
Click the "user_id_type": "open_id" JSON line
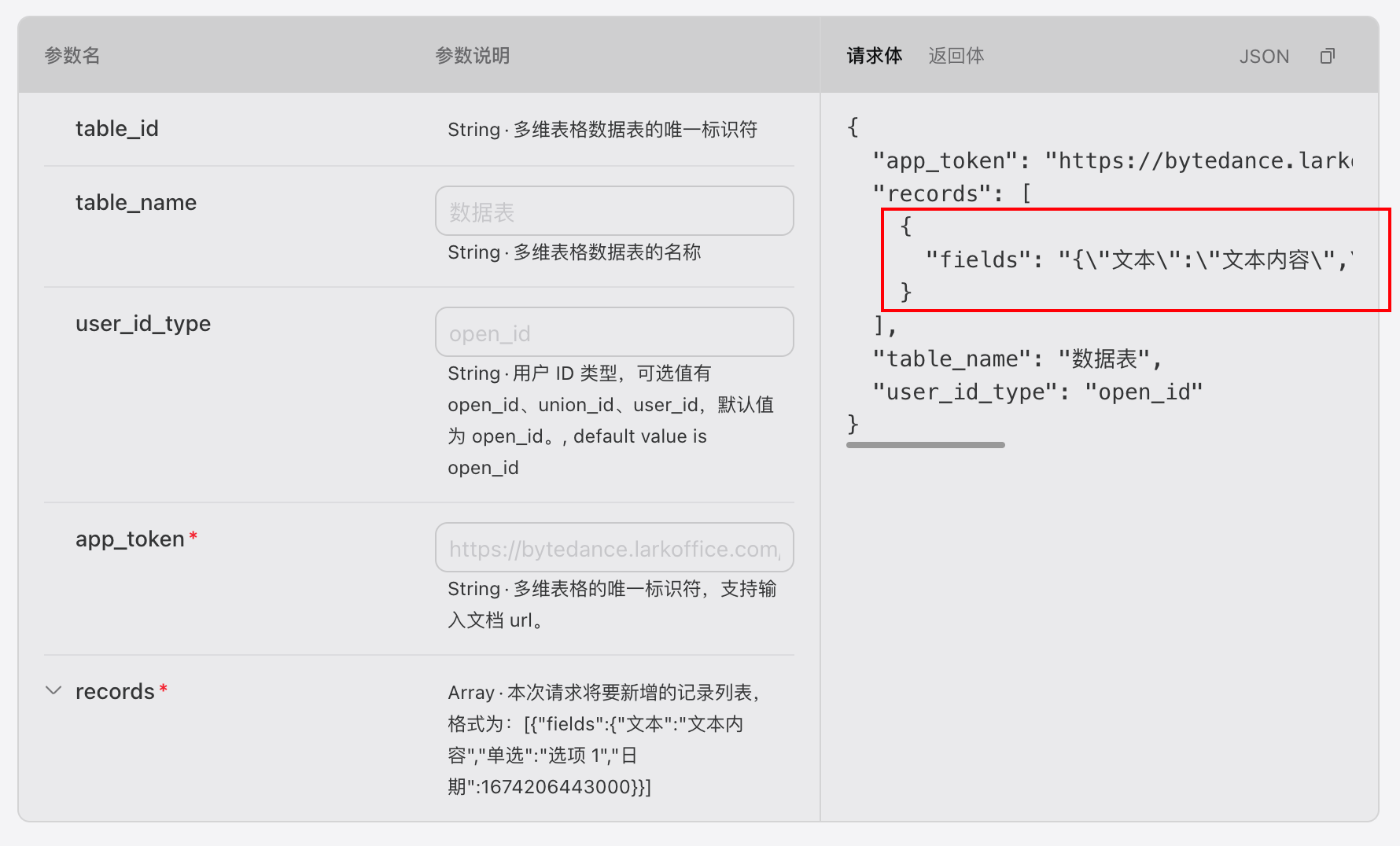coord(1037,392)
